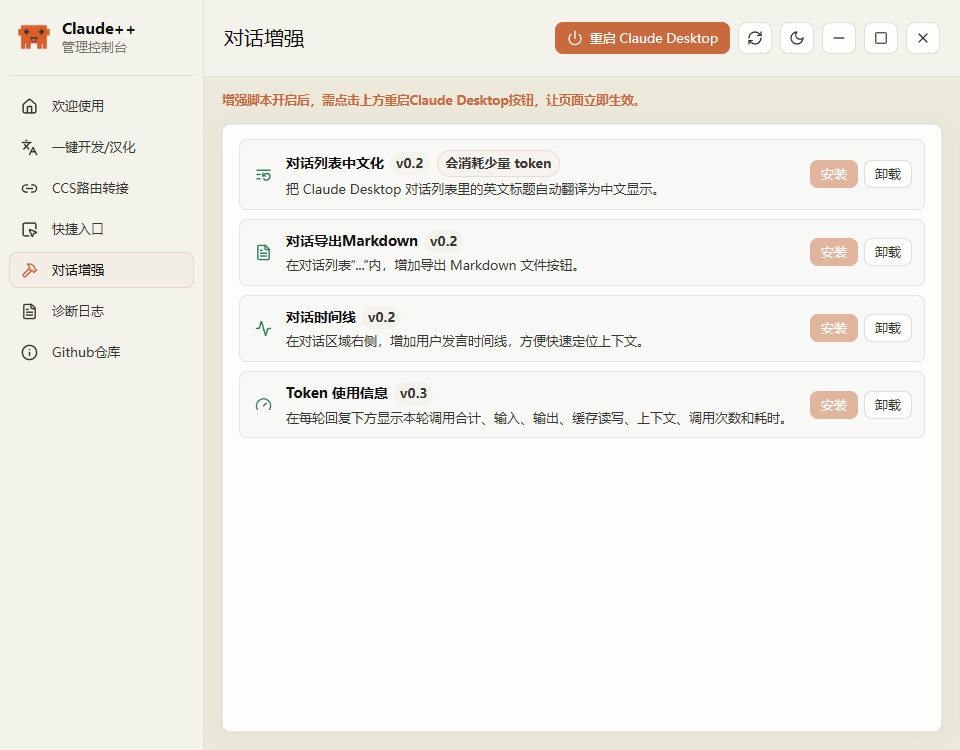960x750 pixels.
Task: Click the link icon beside CCS路由转接
Action: coord(29,188)
